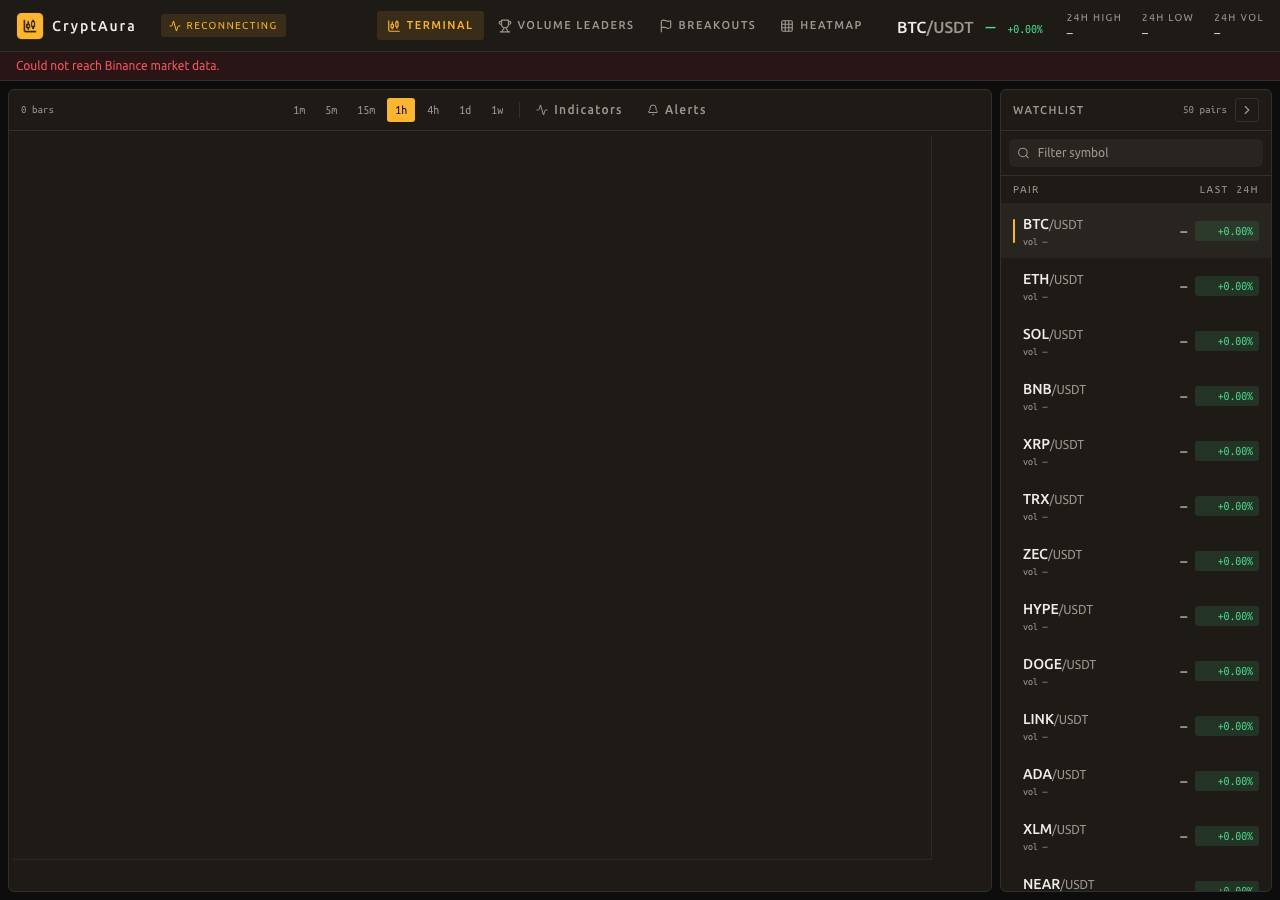Set chart interval to 4h
Viewport: 1280px width, 900px height.
coord(433,110)
